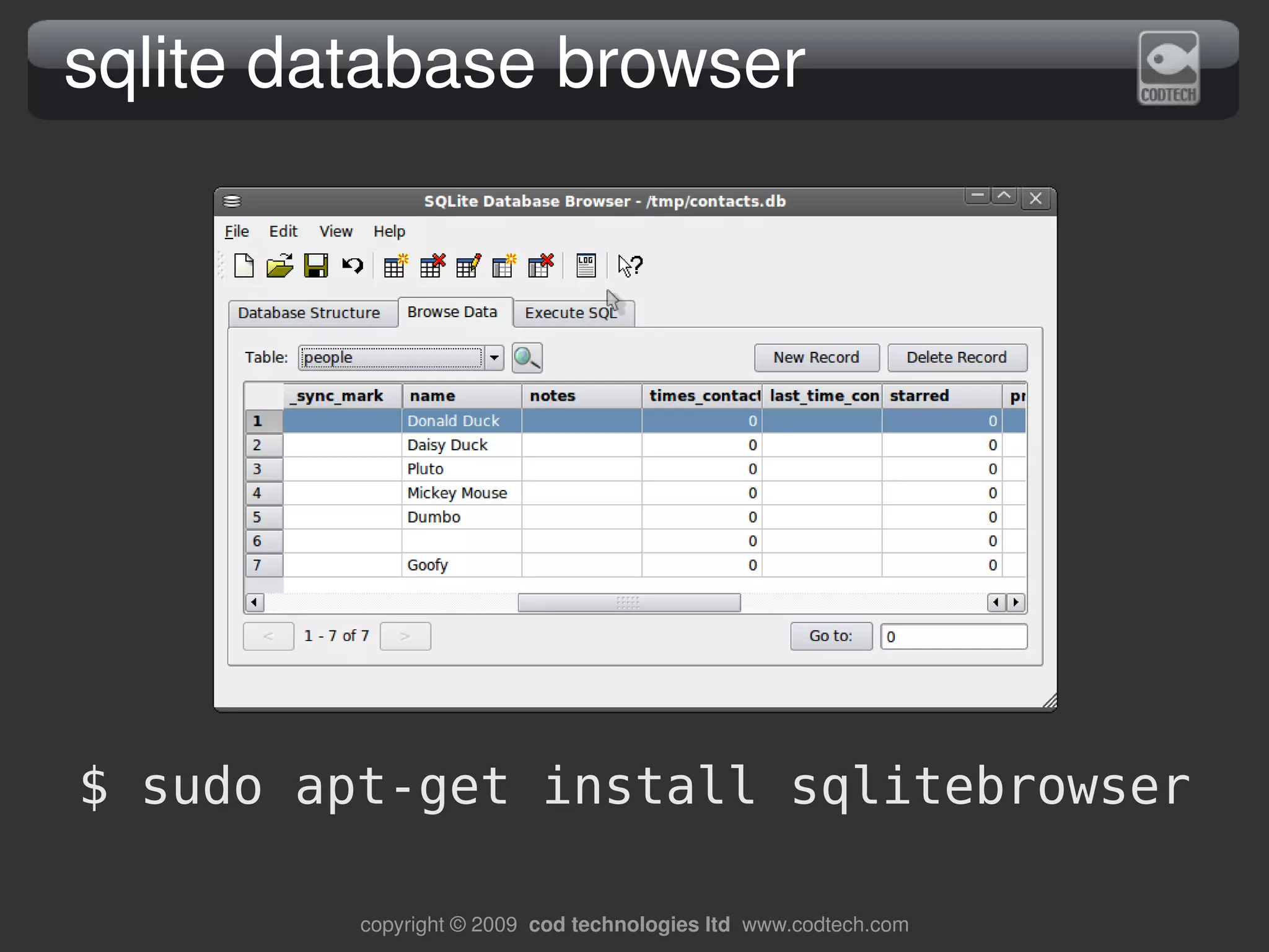
Task: Select the 'Daisy Duck' name cell
Action: tap(462, 445)
